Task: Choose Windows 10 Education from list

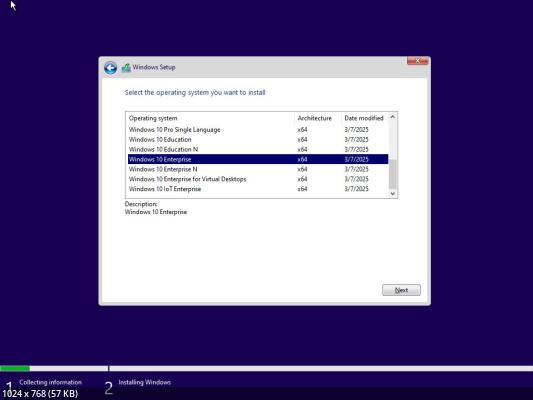Action: [x=258, y=139]
